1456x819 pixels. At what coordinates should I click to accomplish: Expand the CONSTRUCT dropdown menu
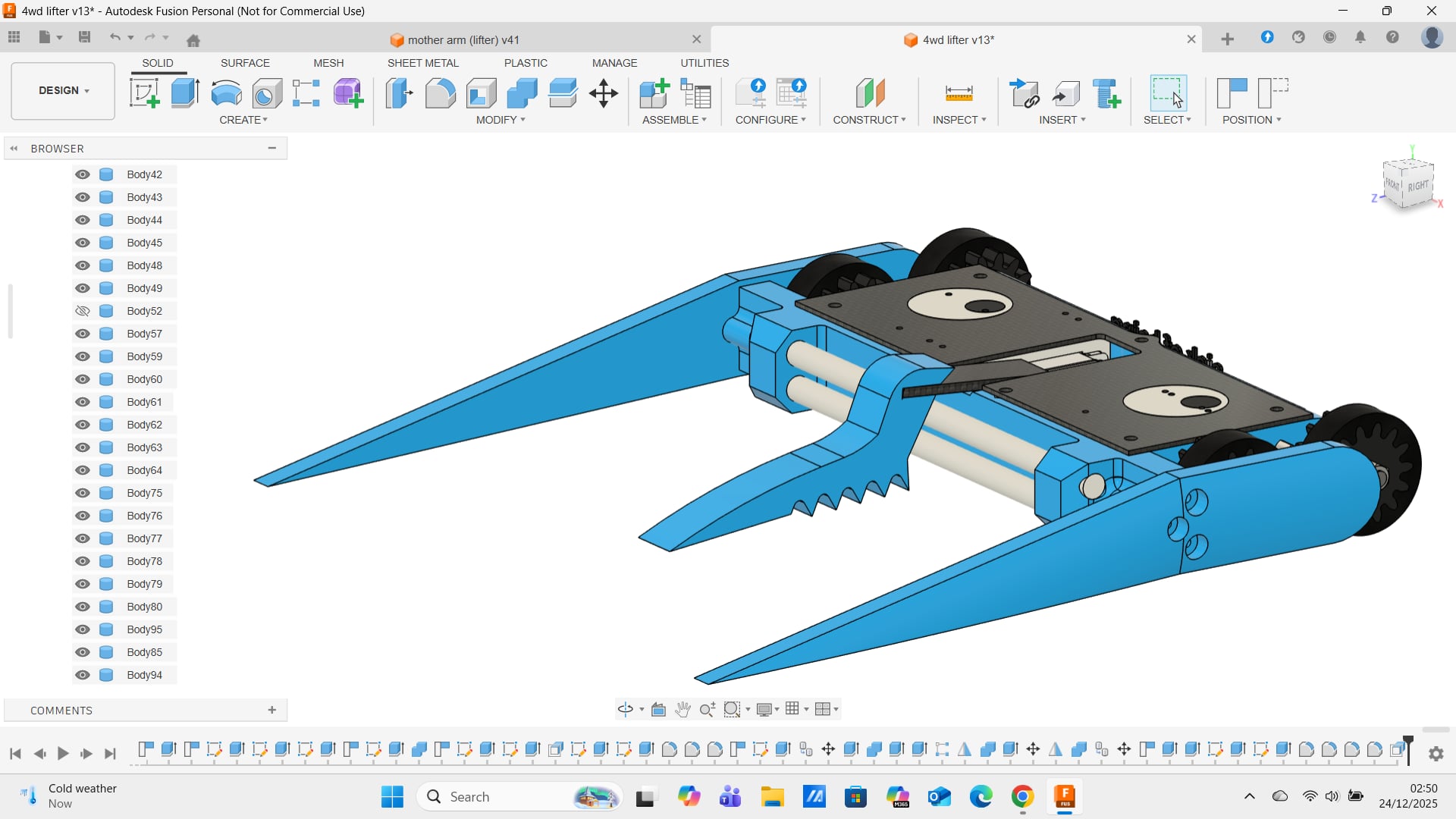click(869, 120)
